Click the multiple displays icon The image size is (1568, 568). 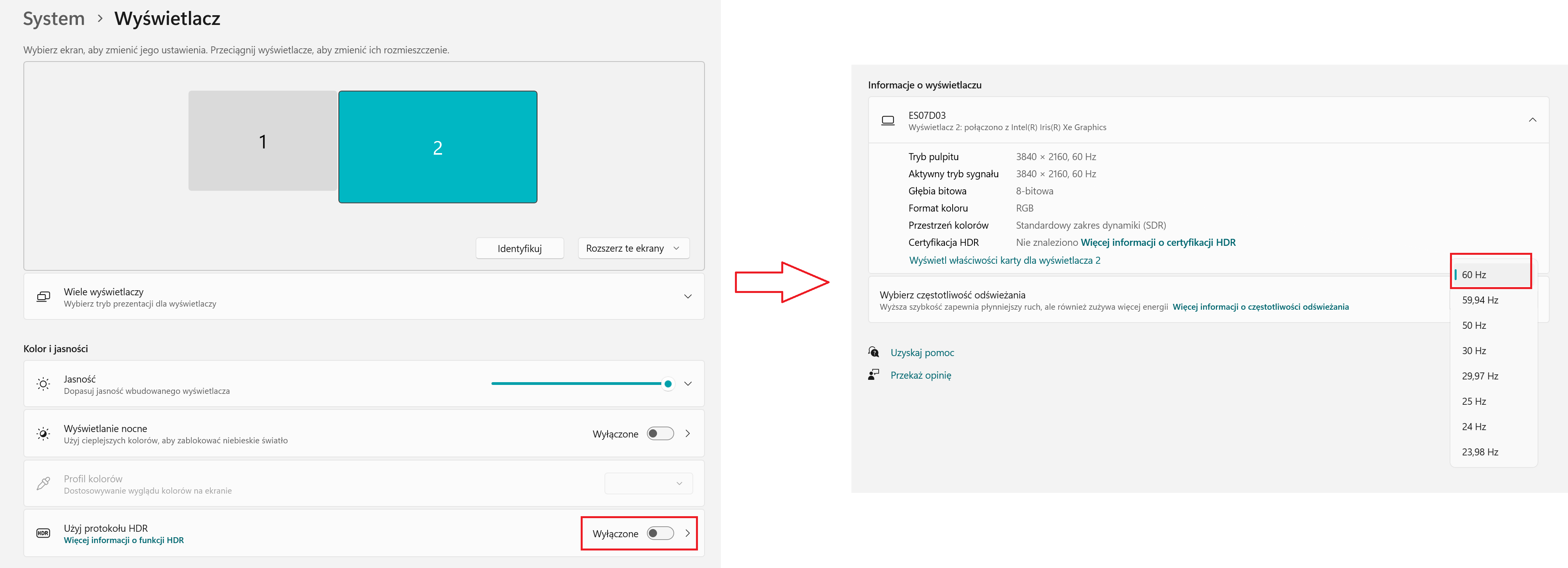pos(43,296)
